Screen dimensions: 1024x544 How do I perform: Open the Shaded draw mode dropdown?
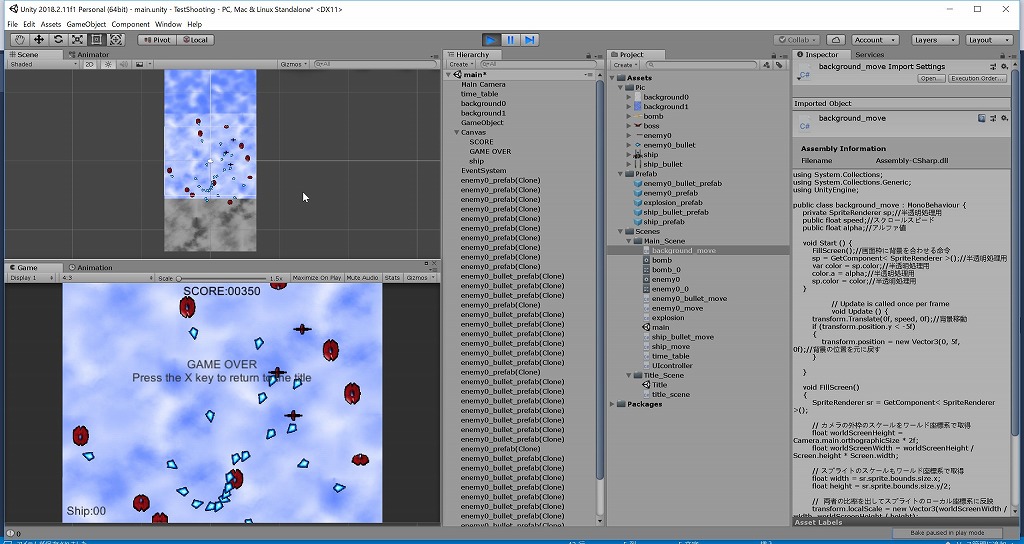43,64
